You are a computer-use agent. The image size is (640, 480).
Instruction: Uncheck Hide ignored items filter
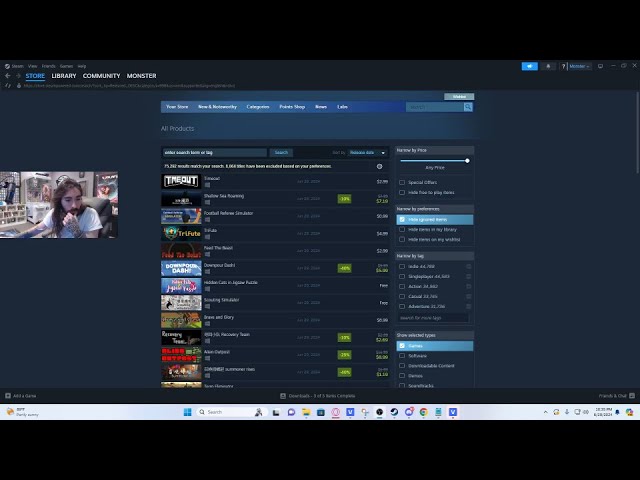point(402,219)
